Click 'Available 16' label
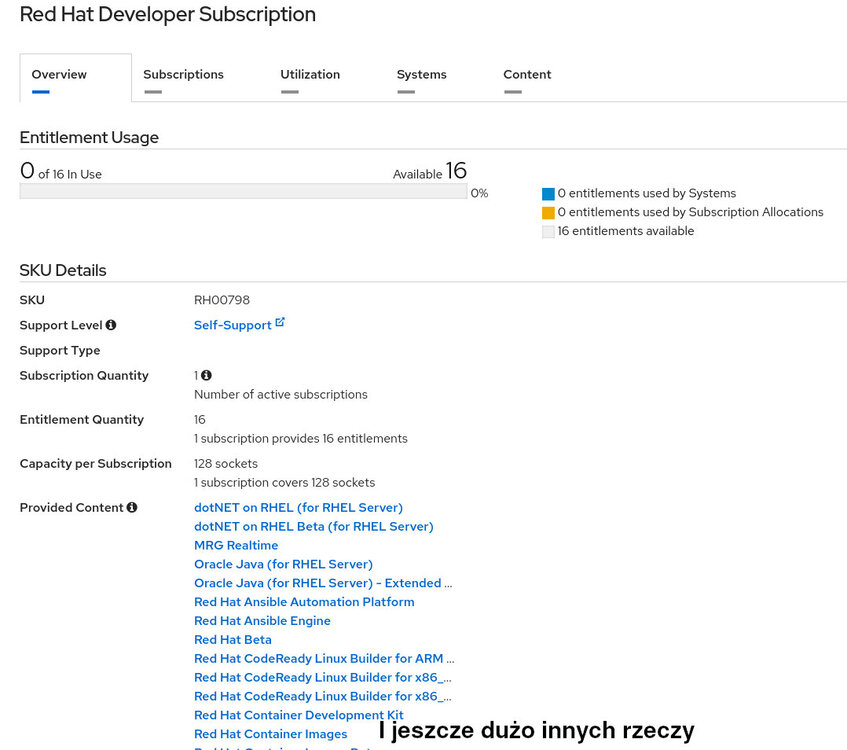 coord(430,171)
